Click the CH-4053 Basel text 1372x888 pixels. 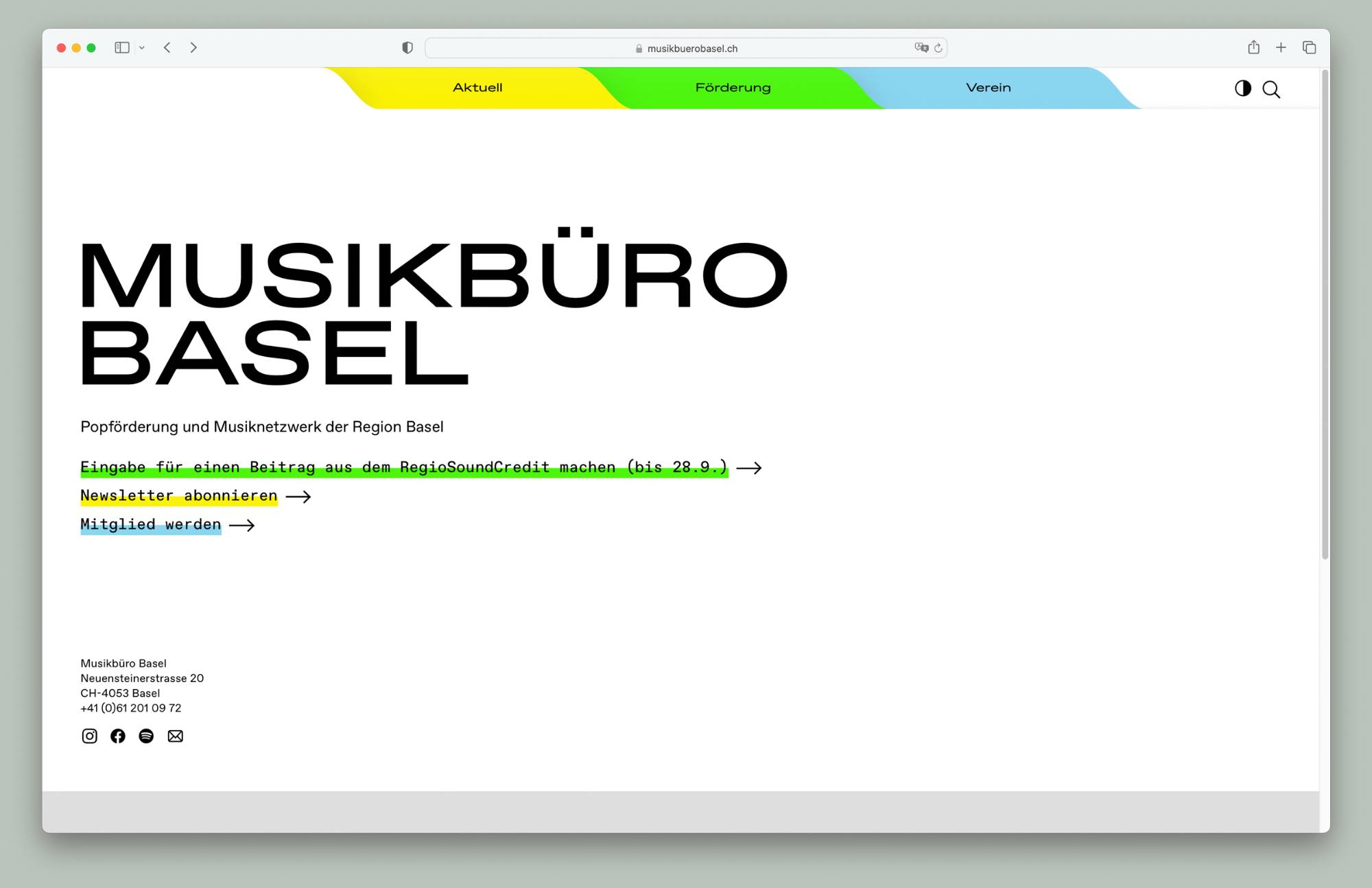pos(120,693)
